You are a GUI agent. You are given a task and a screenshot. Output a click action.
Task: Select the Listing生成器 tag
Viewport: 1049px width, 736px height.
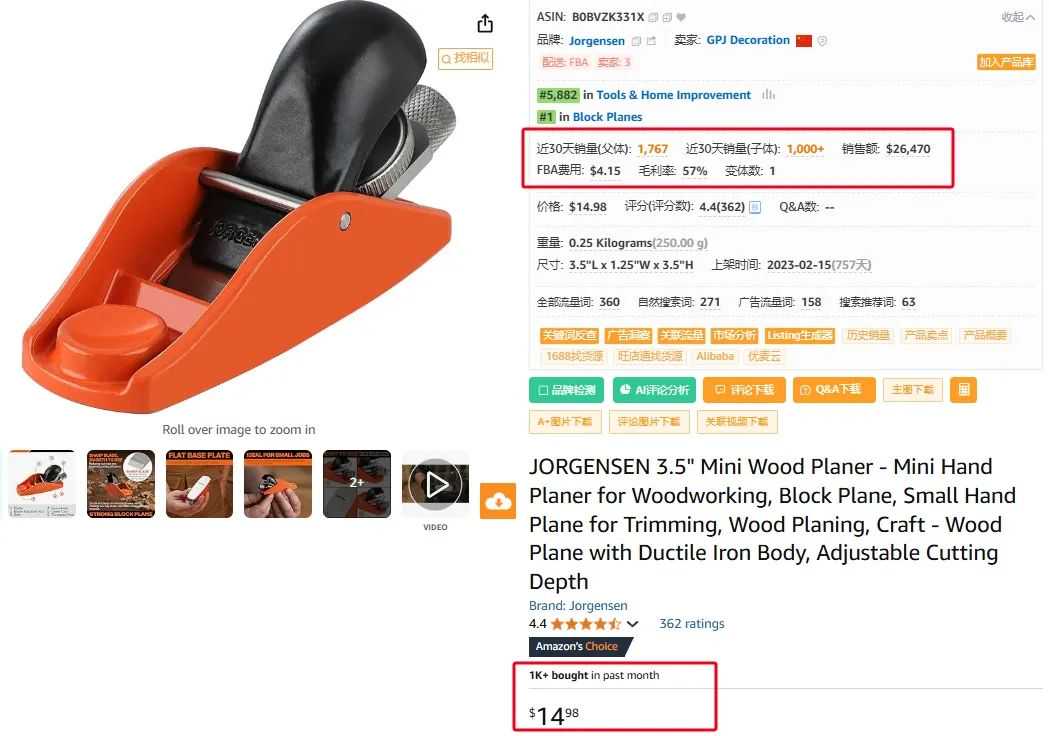(799, 335)
